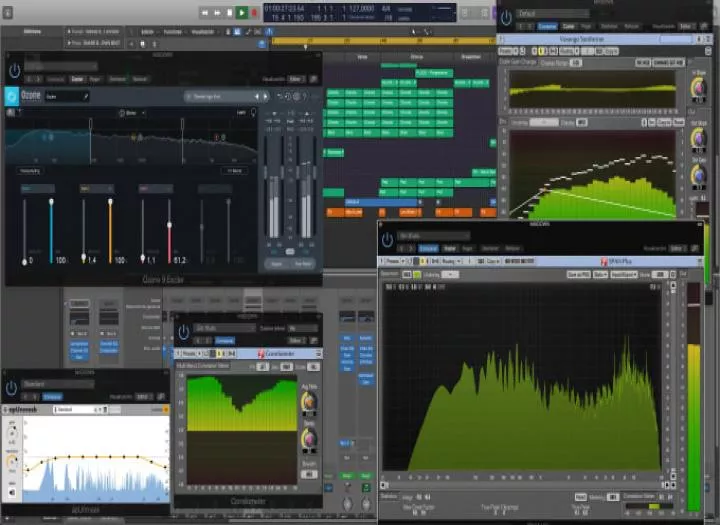Viewport: 720px width, 525px height.
Task: Click the top knob in Soniformer right panel
Action: pos(698,87)
